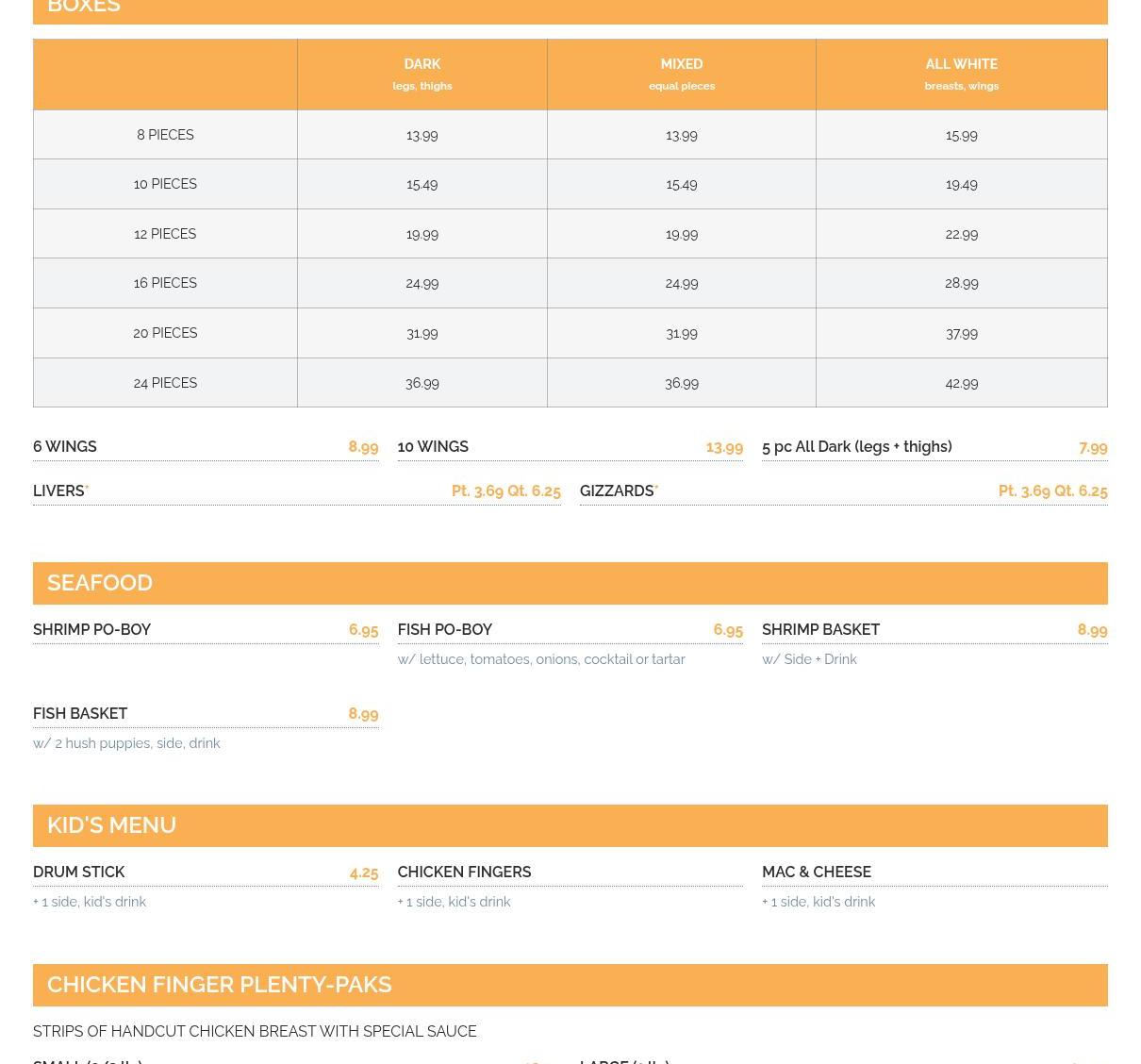The height and width of the screenshot is (1064, 1141).
Task: Click the 10 Wings menu item
Action: (x=433, y=447)
